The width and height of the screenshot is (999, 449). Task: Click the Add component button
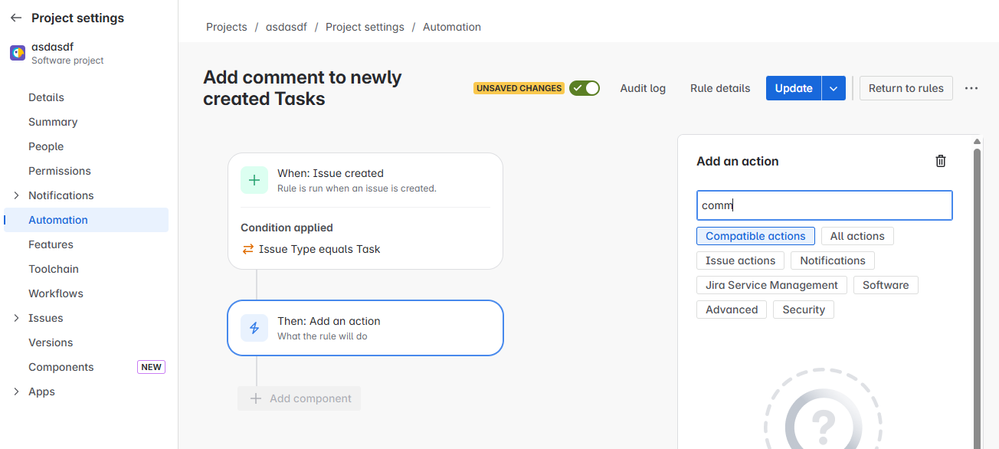pos(299,398)
